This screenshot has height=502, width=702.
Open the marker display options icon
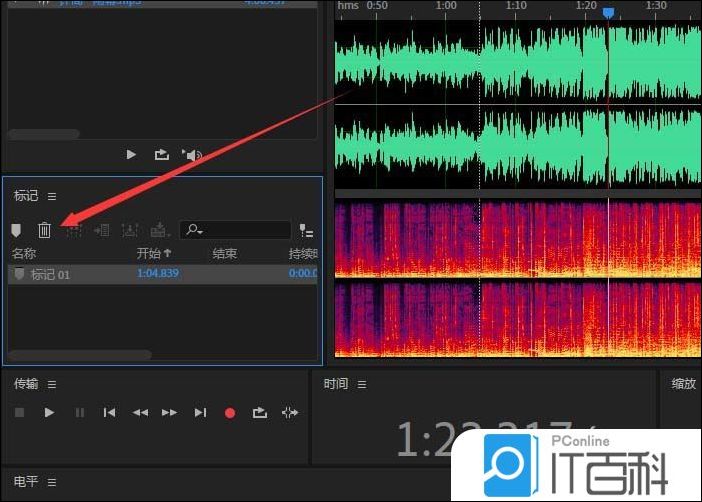(x=306, y=231)
